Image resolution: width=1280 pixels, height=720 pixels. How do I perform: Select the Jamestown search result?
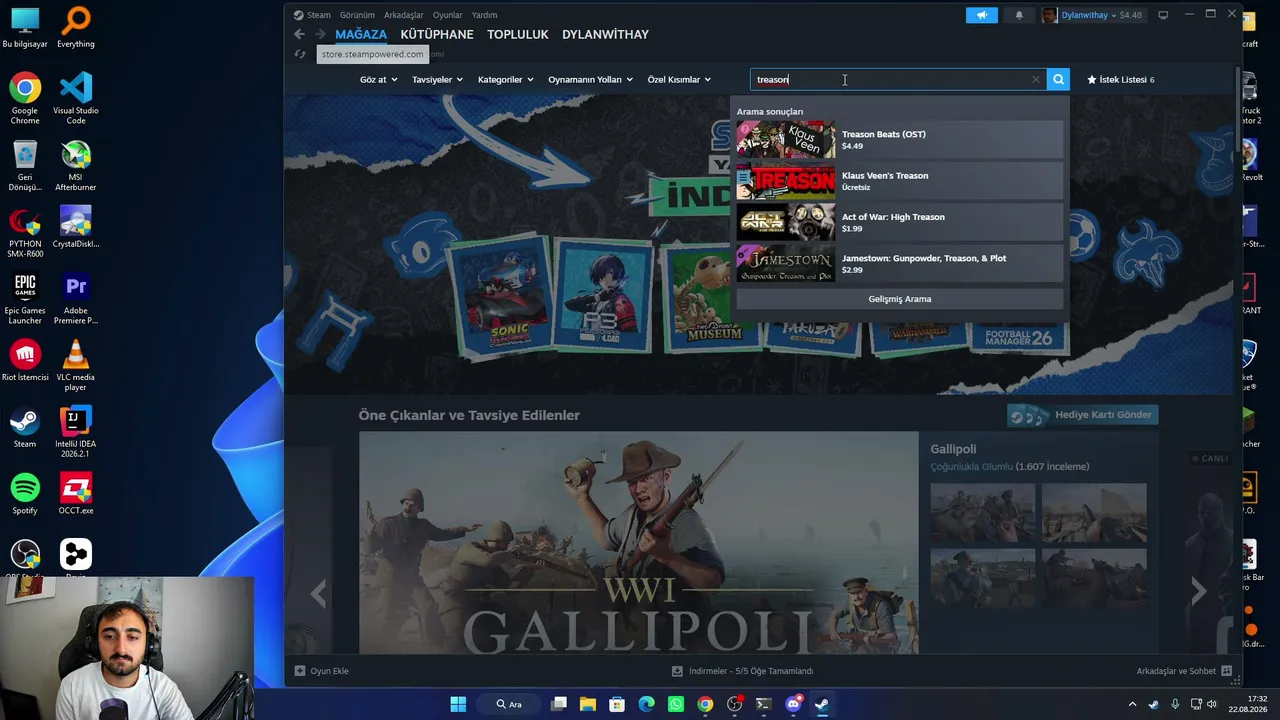tap(900, 264)
